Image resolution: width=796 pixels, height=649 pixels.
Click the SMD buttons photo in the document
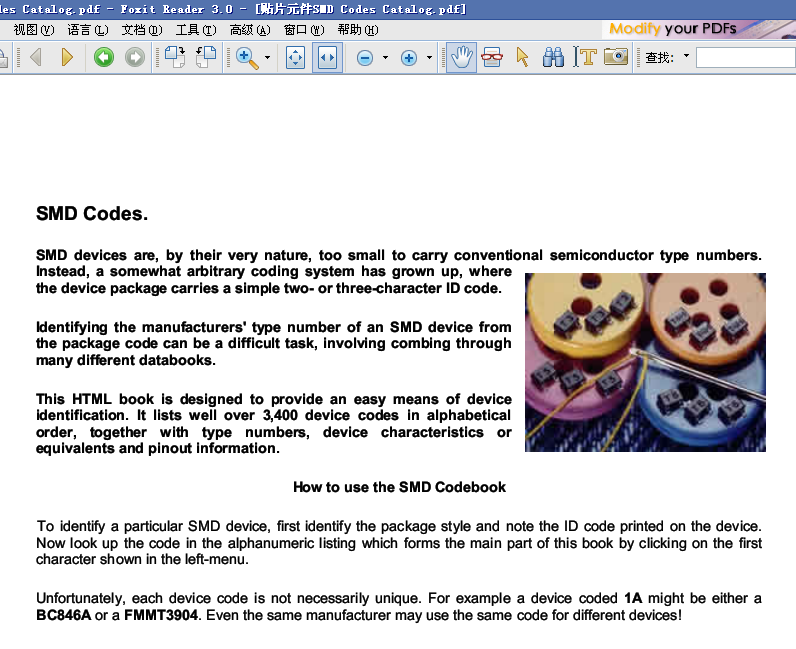[645, 362]
